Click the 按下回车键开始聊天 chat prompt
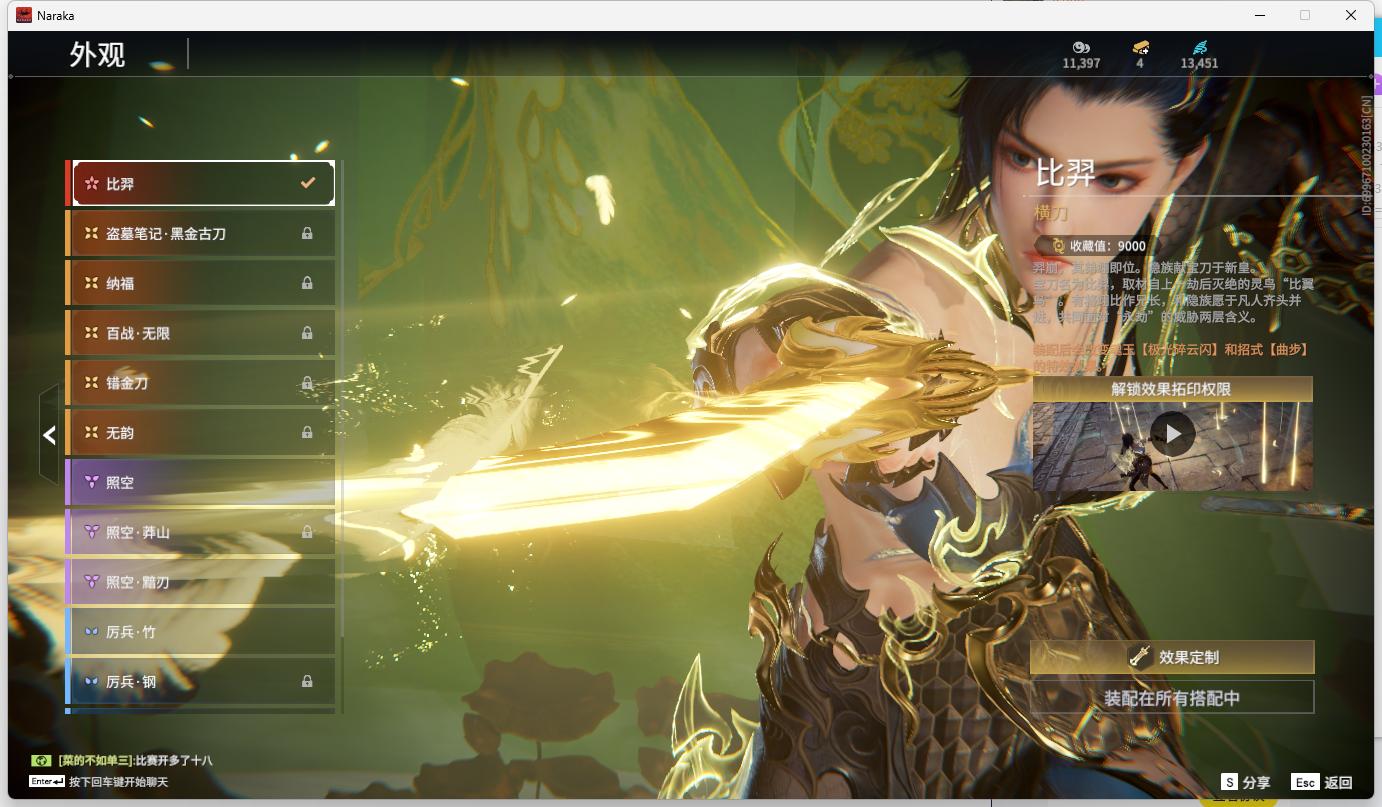Screen dimensions: 1382x807 pyautogui.click(x=118, y=782)
